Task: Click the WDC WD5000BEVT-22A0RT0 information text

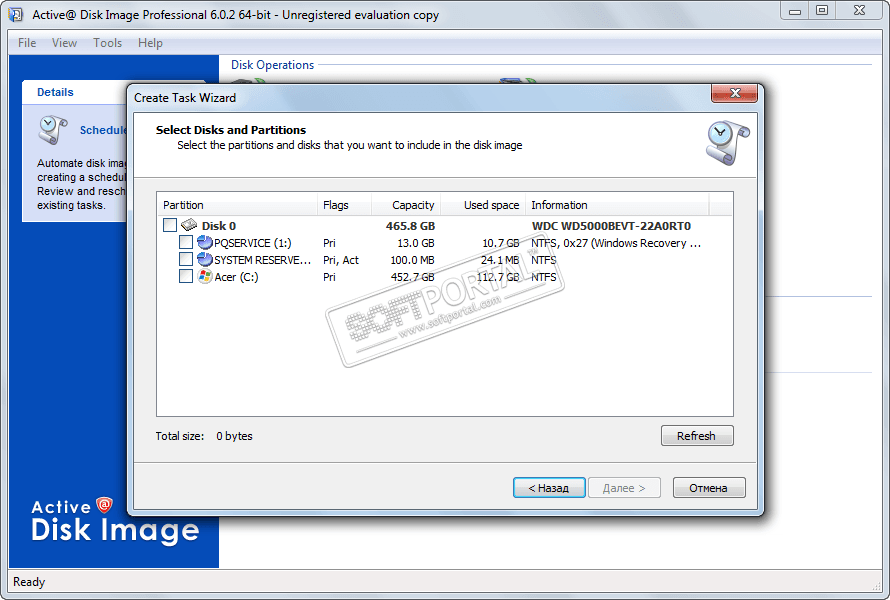Action: click(x=611, y=226)
